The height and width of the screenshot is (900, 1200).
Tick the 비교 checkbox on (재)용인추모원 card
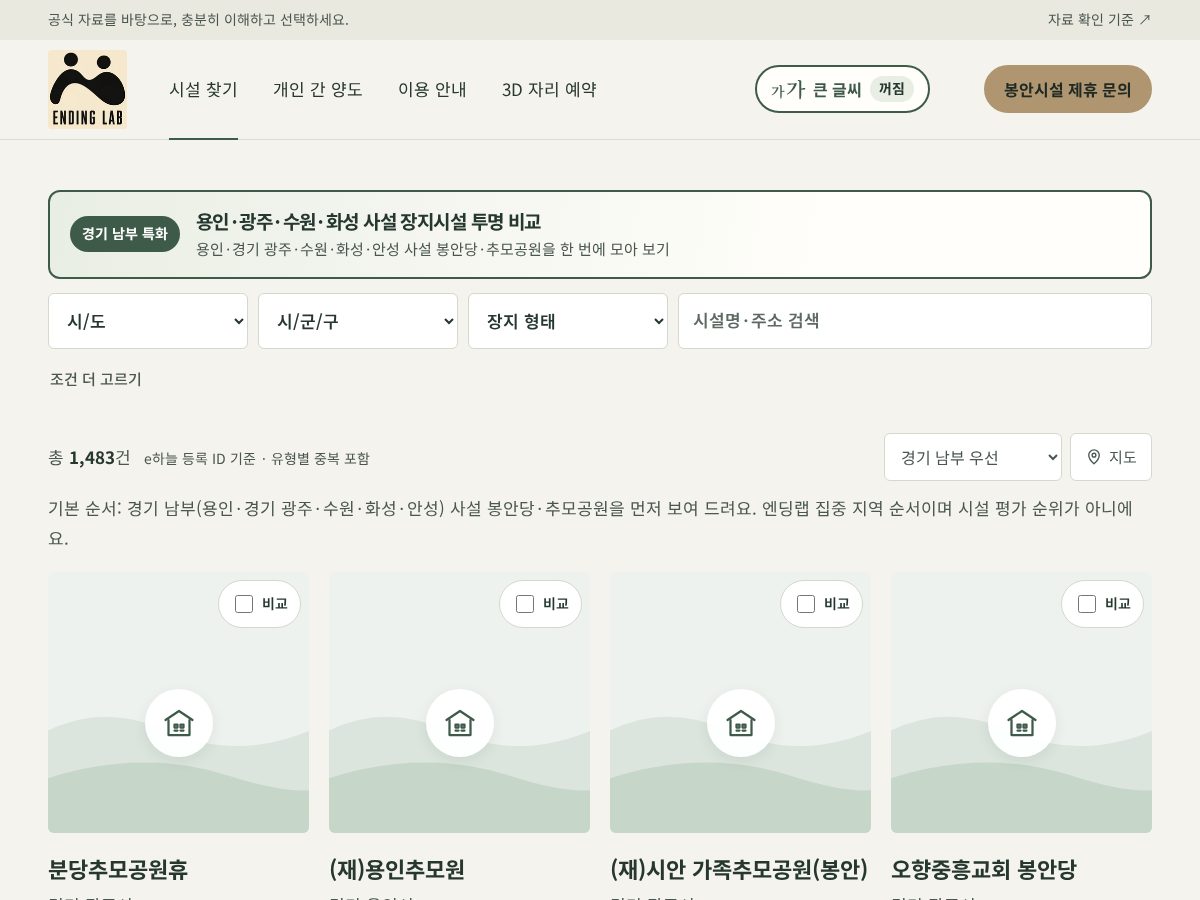[x=525, y=604]
